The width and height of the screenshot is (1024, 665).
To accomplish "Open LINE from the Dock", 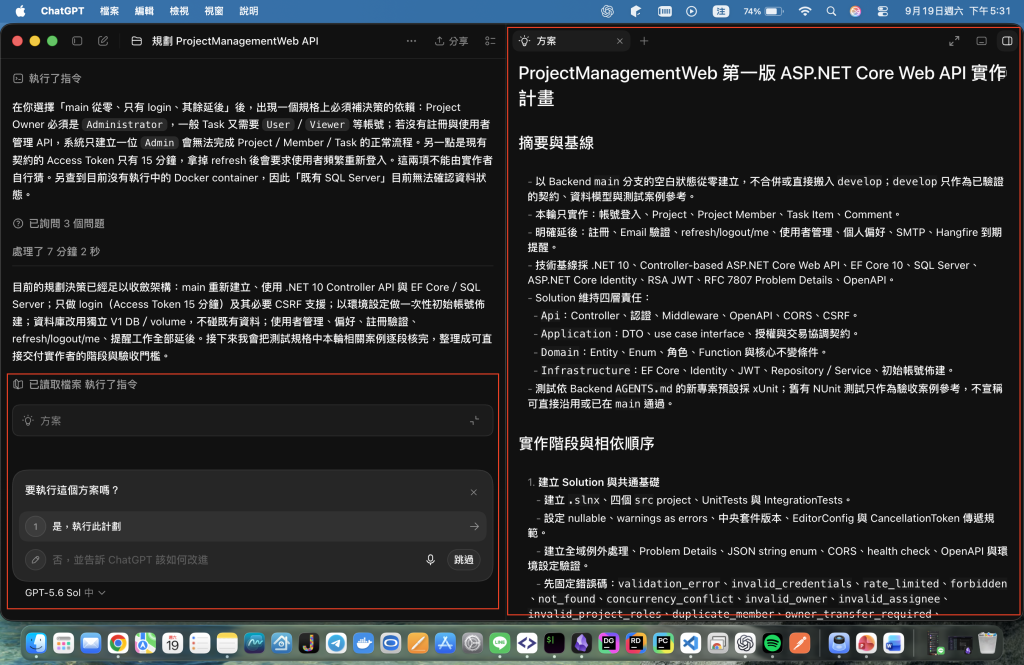I will tap(500, 643).
